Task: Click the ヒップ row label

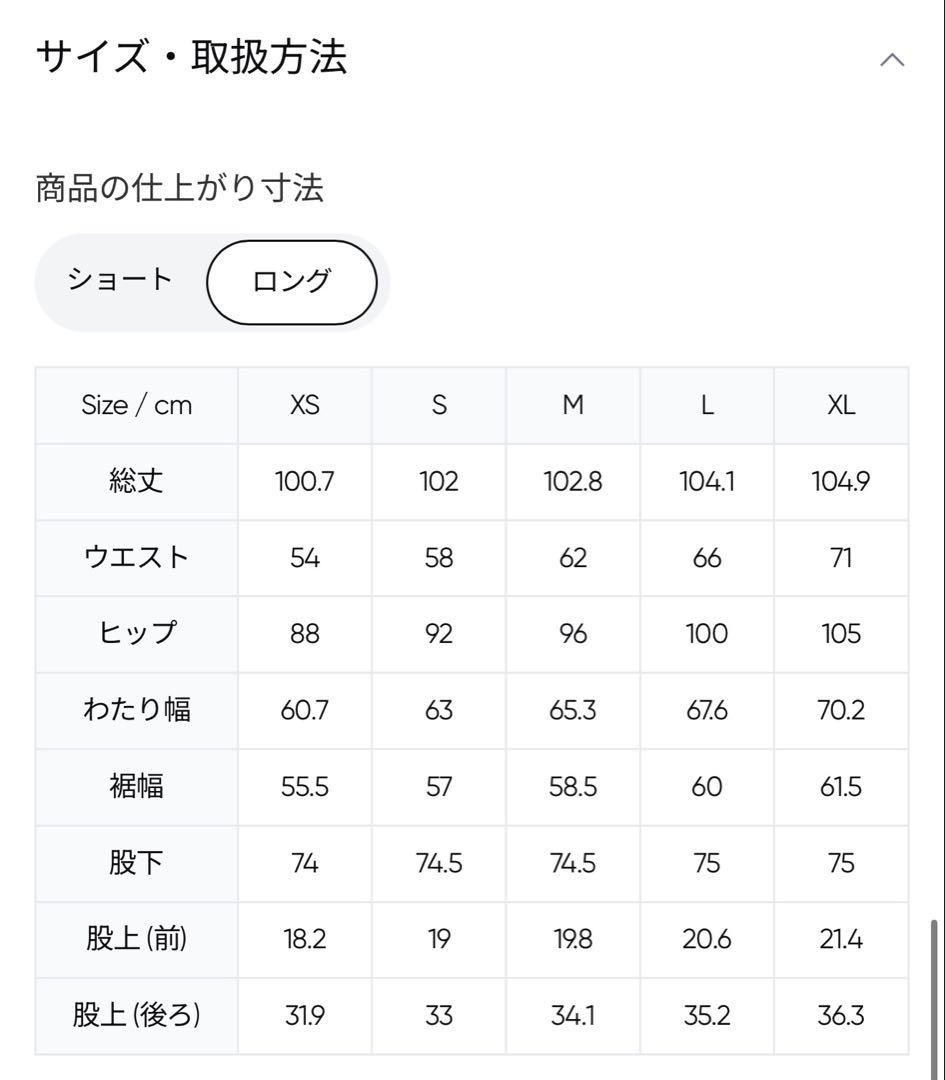Action: pyautogui.click(x=136, y=634)
